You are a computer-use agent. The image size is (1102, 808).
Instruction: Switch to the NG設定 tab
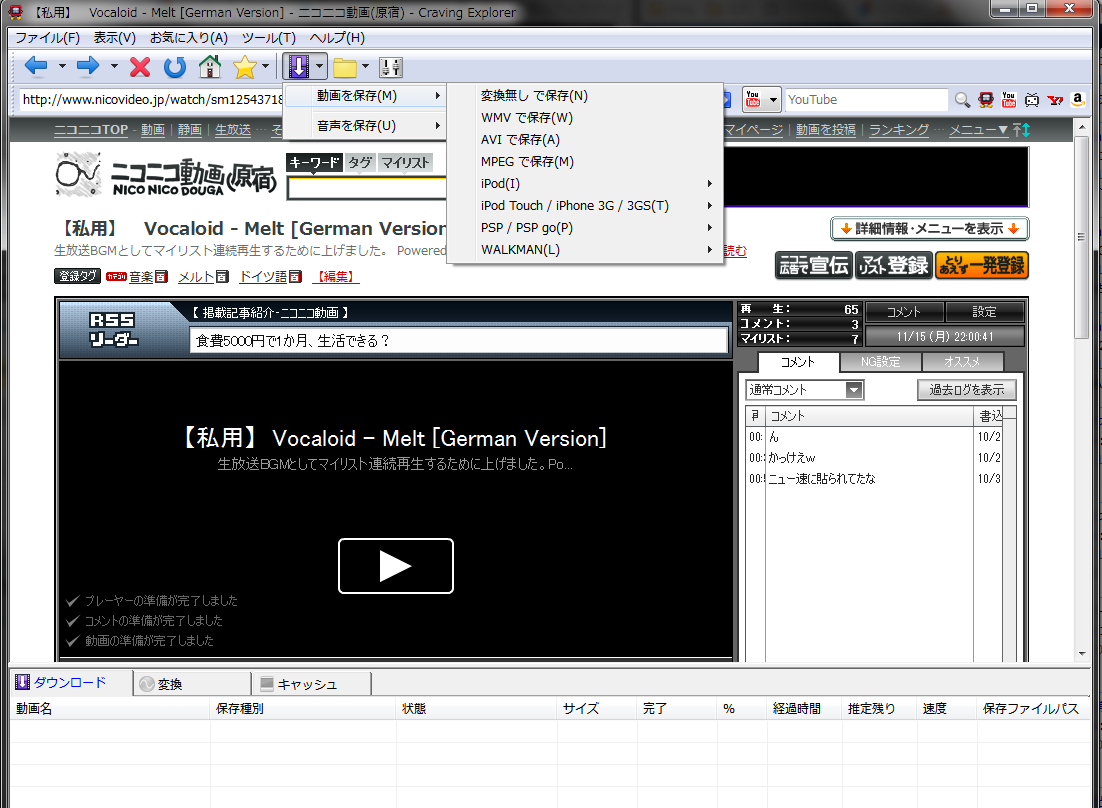pyautogui.click(x=880, y=362)
